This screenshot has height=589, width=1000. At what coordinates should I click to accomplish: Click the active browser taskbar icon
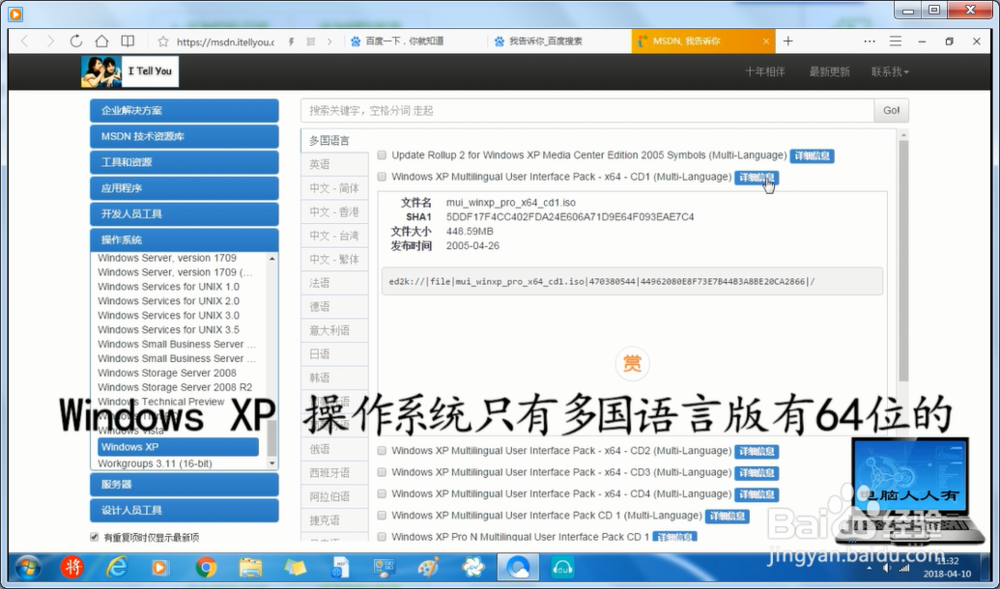click(x=518, y=567)
